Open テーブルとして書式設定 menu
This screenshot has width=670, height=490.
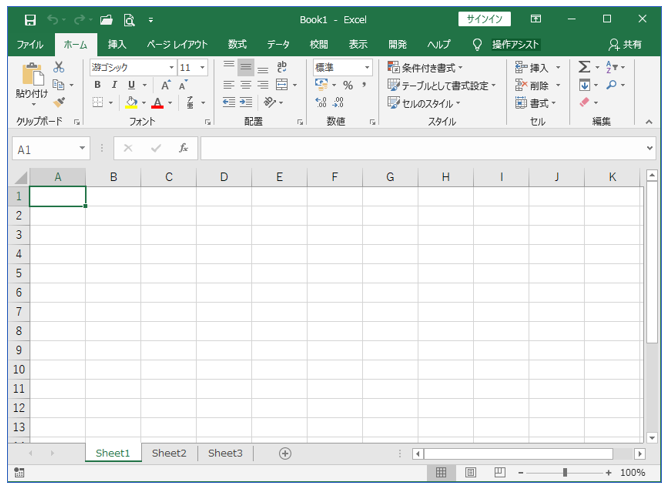tap(441, 85)
